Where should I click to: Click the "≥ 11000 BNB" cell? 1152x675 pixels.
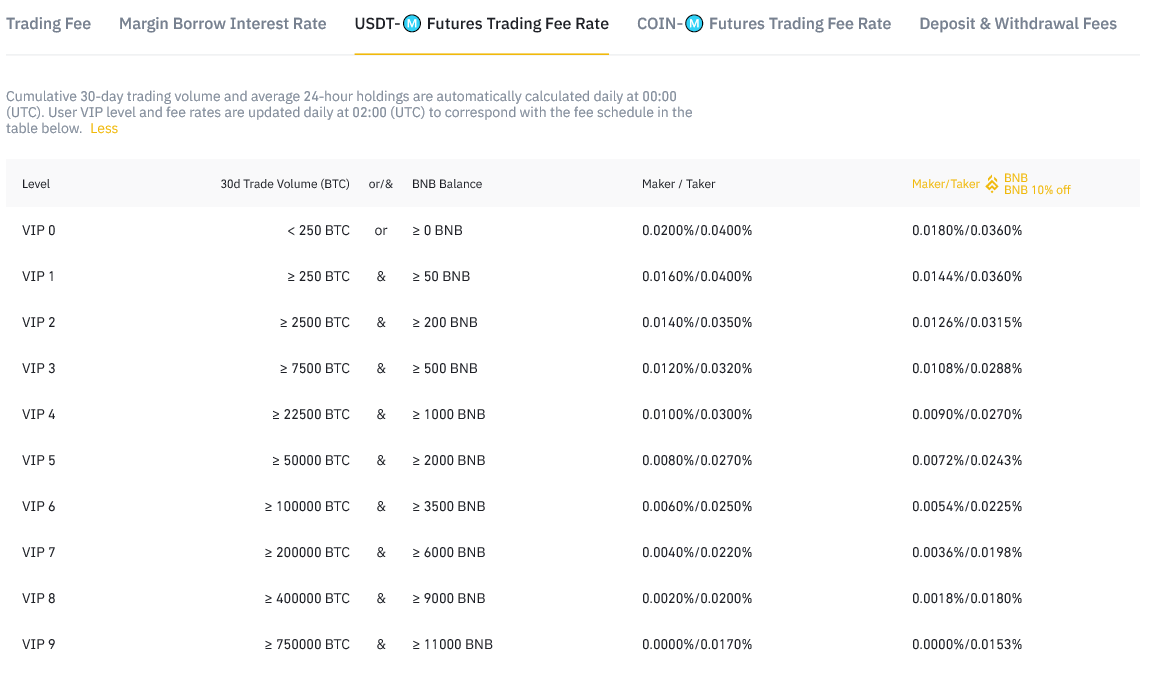452,644
